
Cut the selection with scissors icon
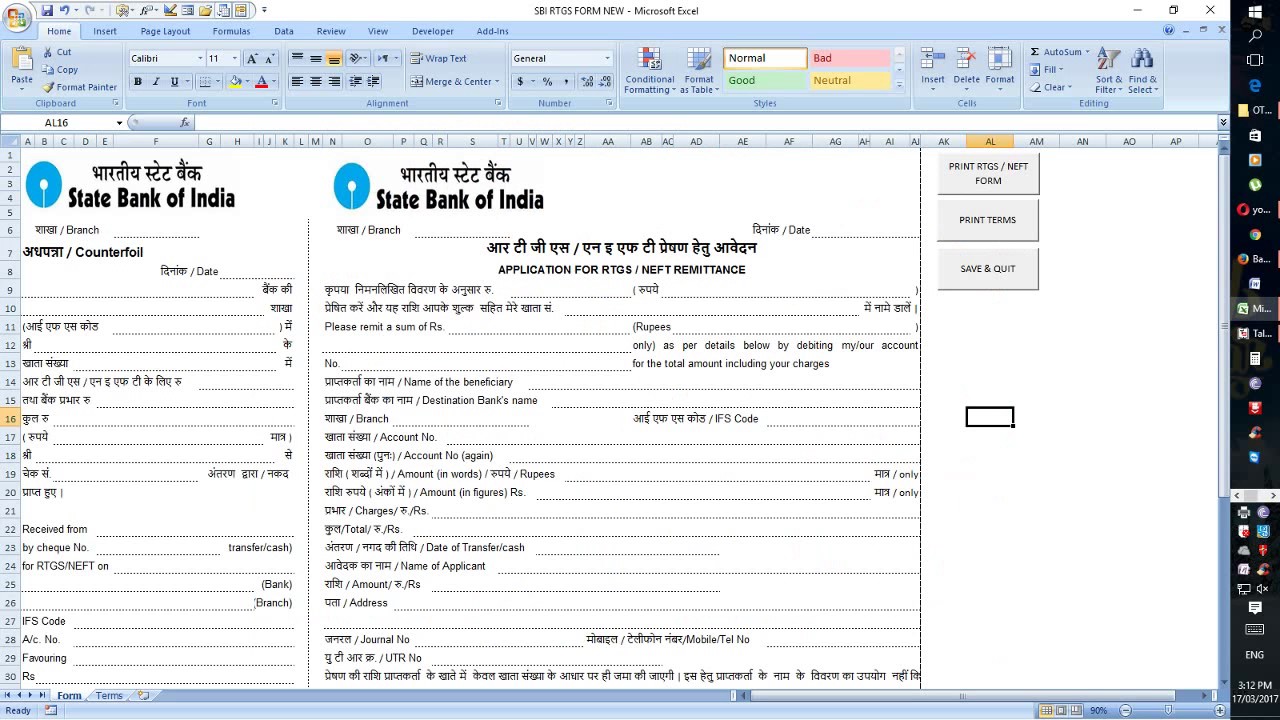(x=48, y=52)
